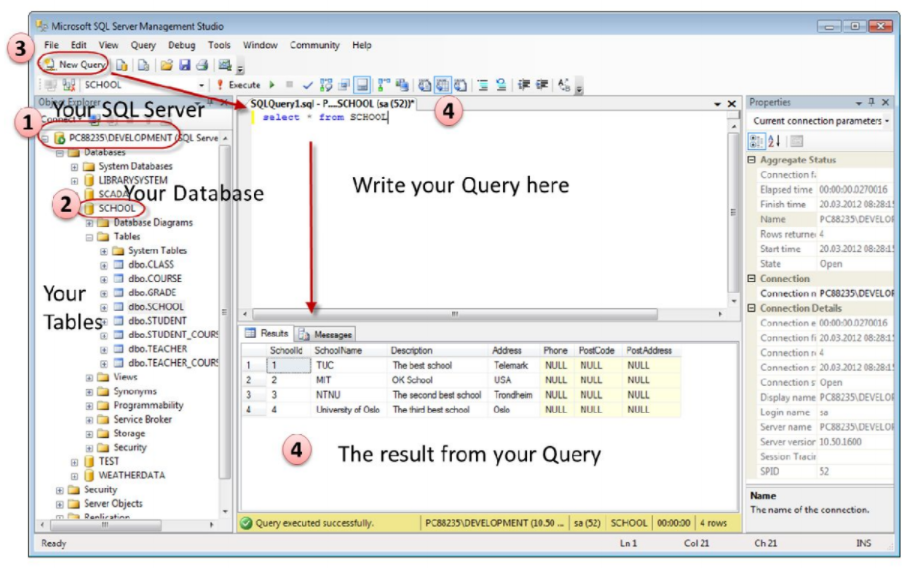Open the Debug menu
Screen dimensions: 918x568
coord(181,45)
